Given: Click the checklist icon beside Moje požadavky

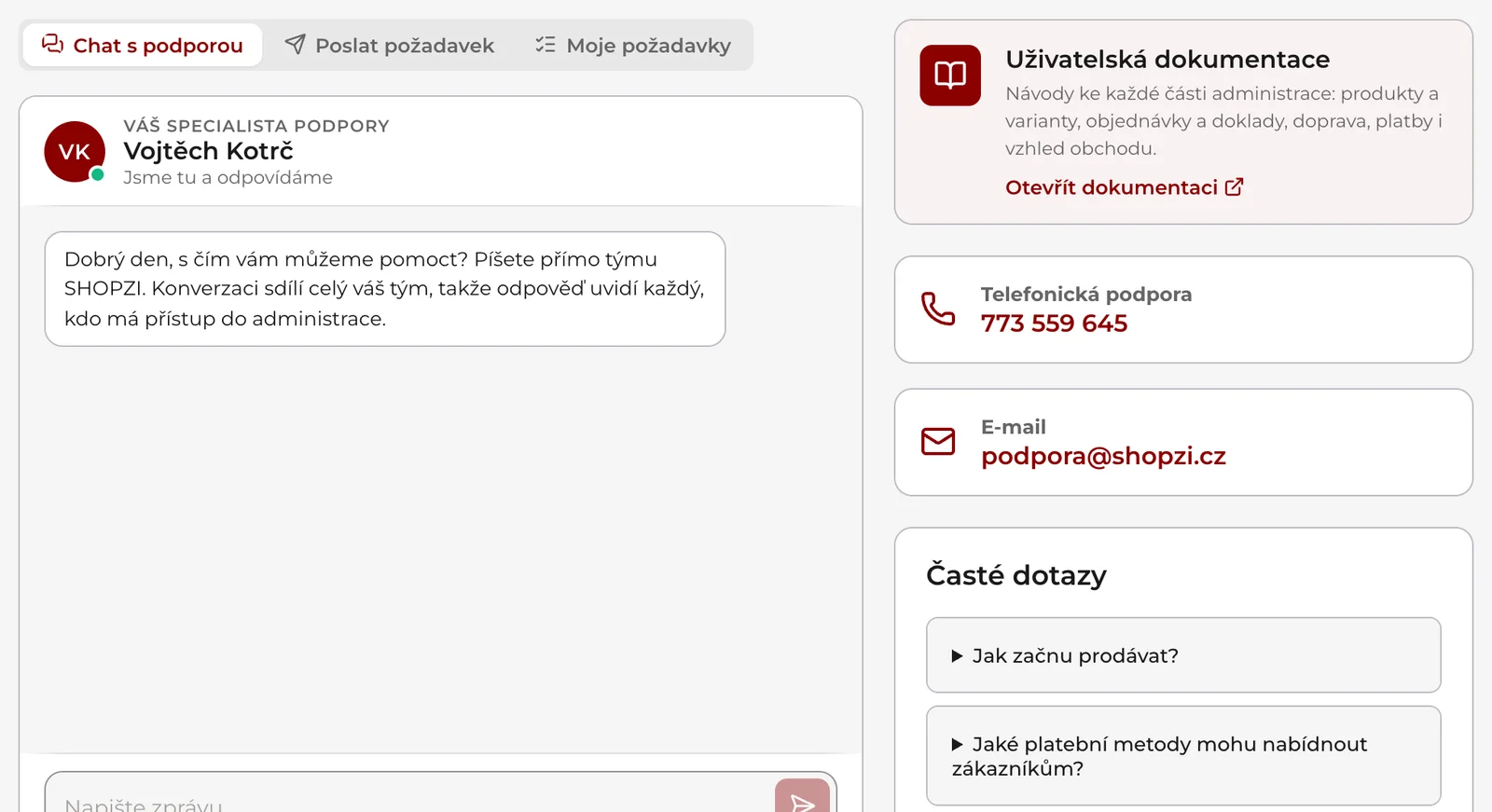Looking at the screenshot, I should coord(546,44).
